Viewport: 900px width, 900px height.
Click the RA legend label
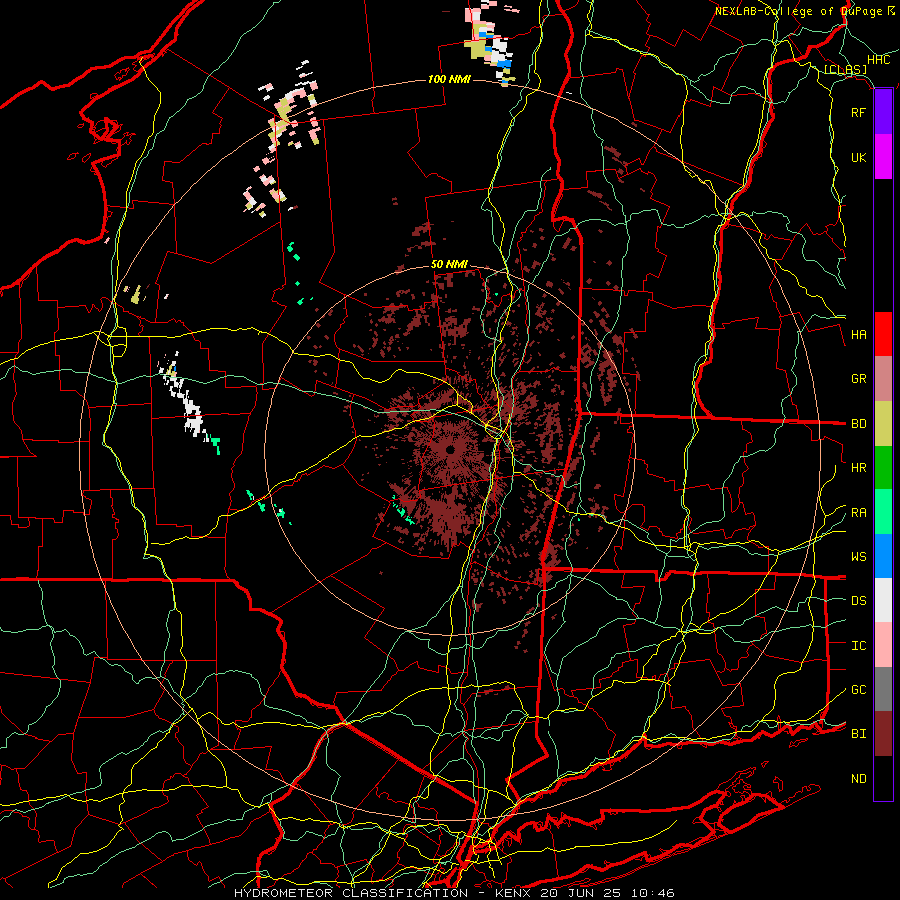pos(858,513)
